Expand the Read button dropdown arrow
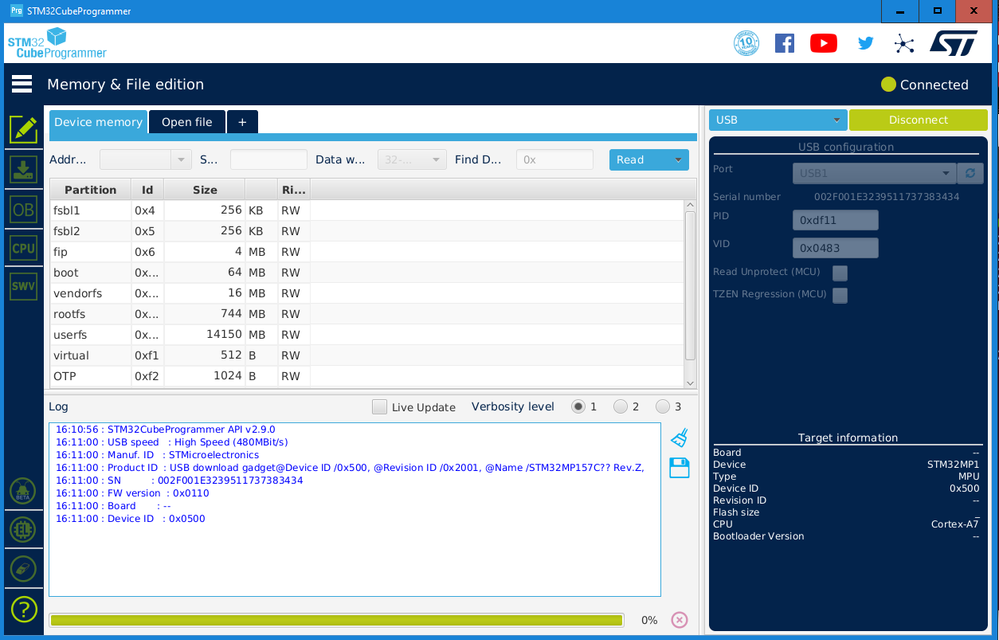This screenshot has width=999, height=640. point(678,160)
